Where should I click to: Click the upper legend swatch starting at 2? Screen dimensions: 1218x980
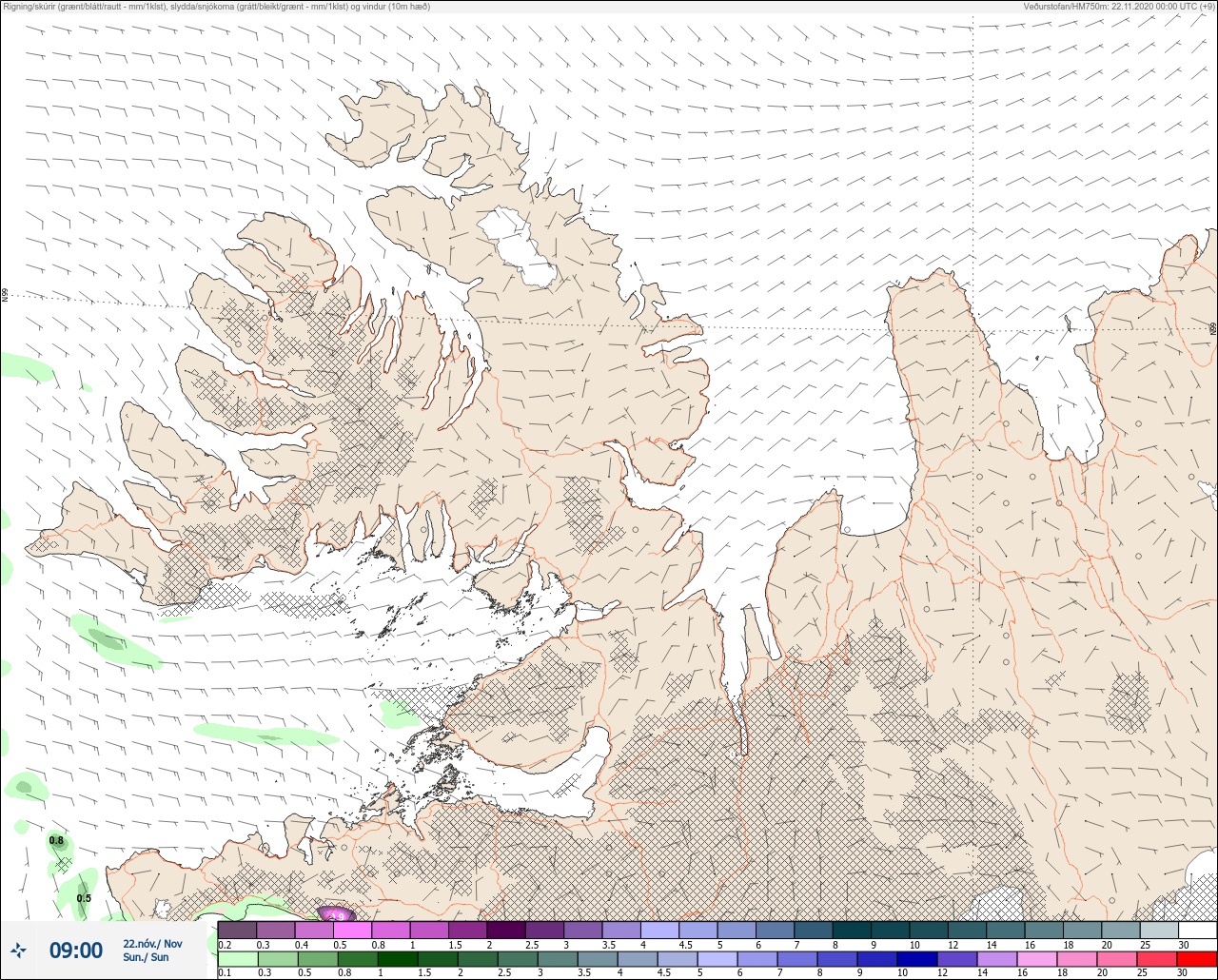(505, 930)
